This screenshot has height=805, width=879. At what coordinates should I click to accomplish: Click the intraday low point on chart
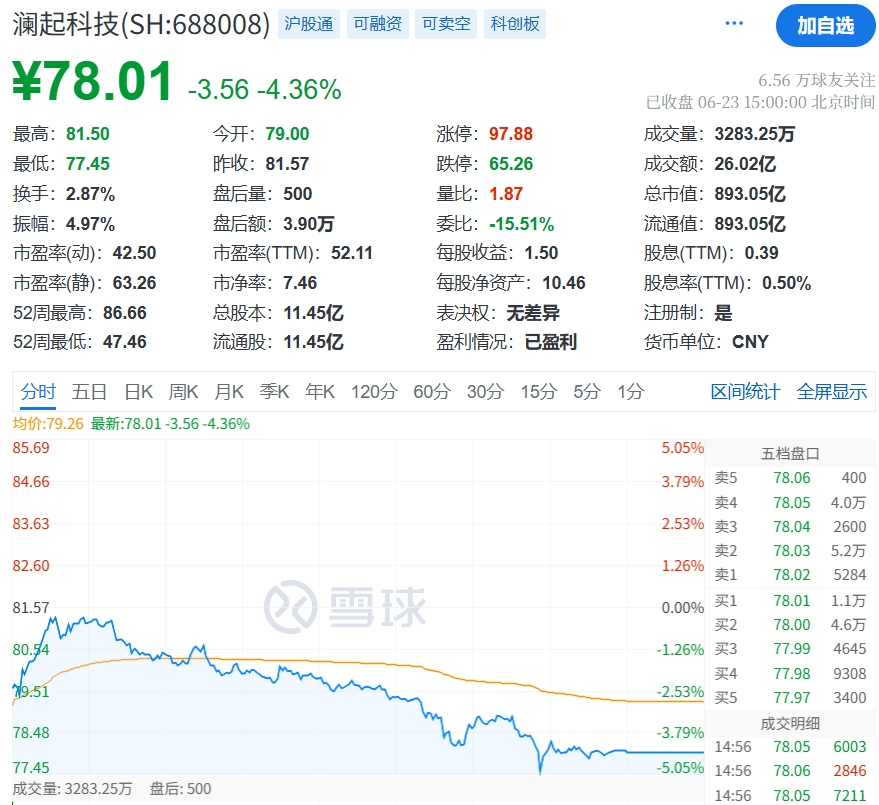tap(540, 771)
